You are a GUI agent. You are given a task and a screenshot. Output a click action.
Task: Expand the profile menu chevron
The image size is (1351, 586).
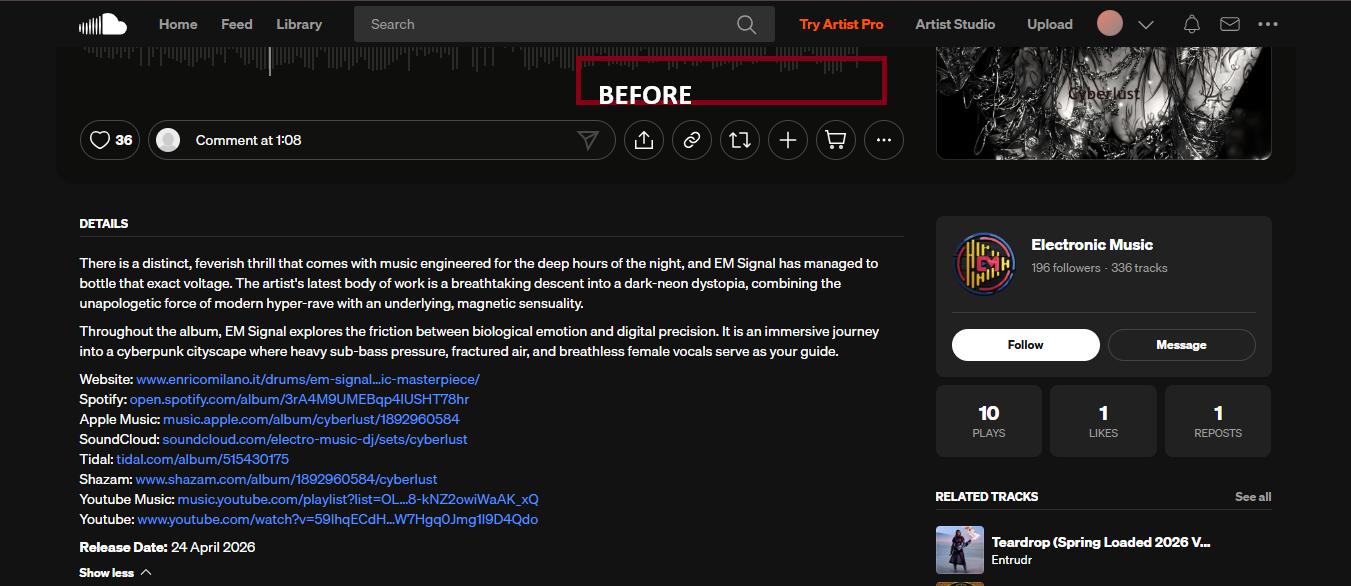click(x=1146, y=24)
